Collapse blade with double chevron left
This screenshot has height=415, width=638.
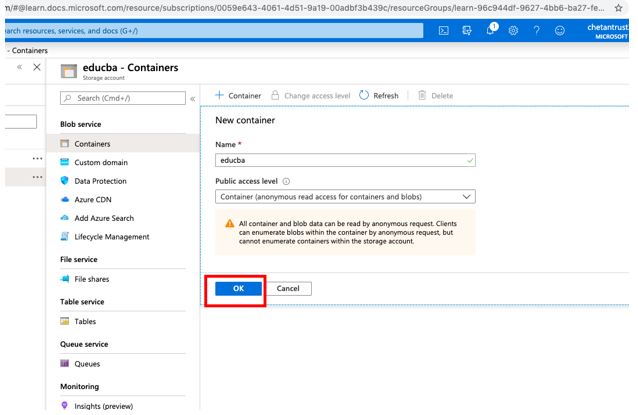20,67
